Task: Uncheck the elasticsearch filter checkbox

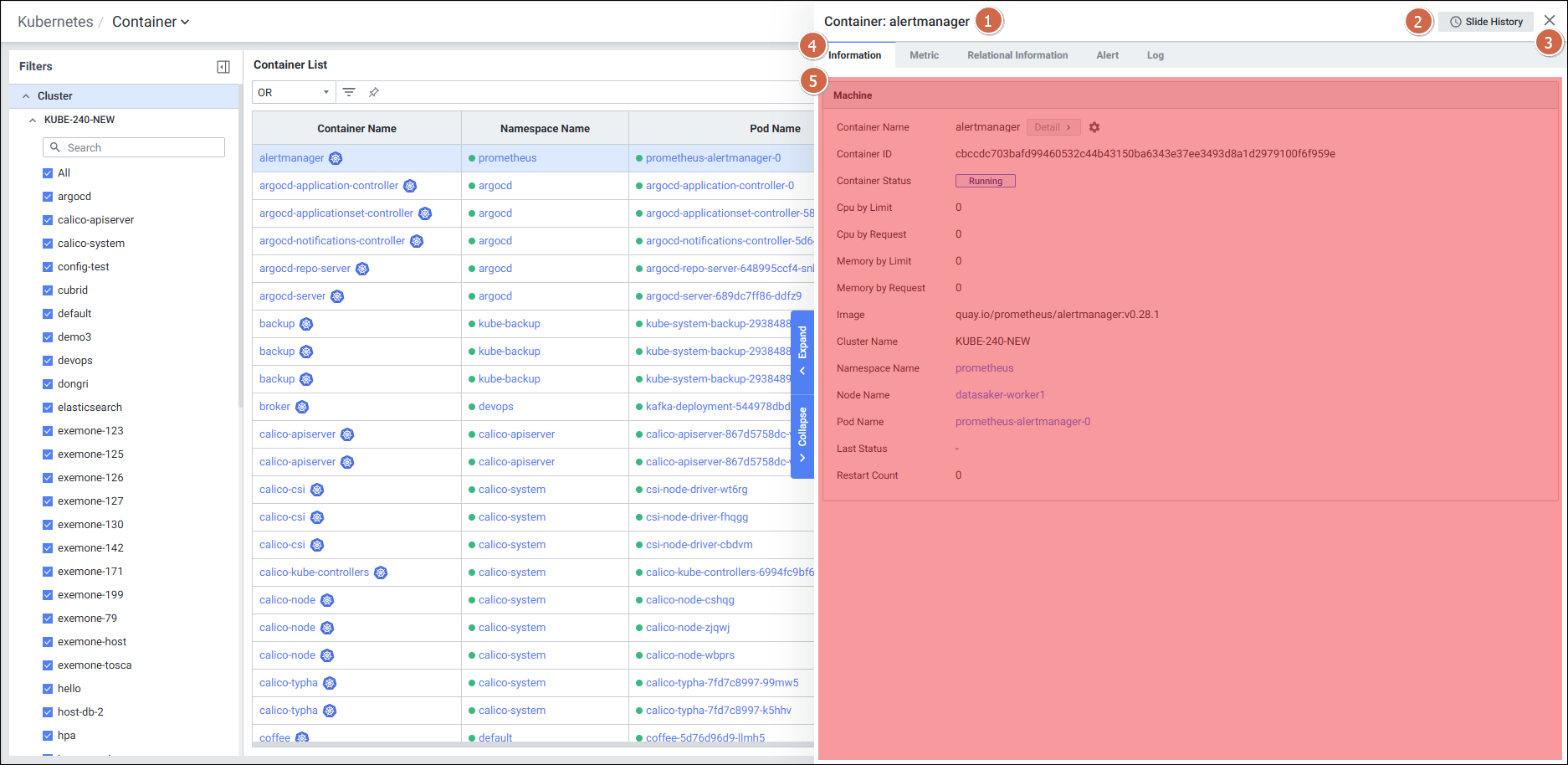Action: click(x=48, y=408)
